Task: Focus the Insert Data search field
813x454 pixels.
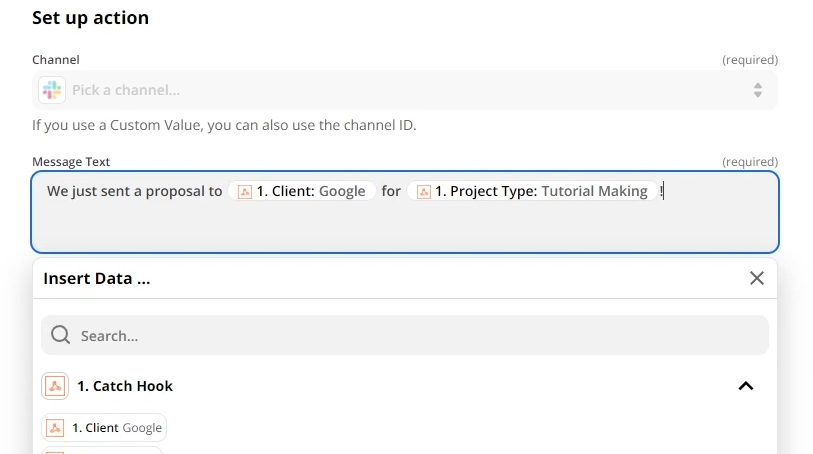Action: (x=400, y=335)
